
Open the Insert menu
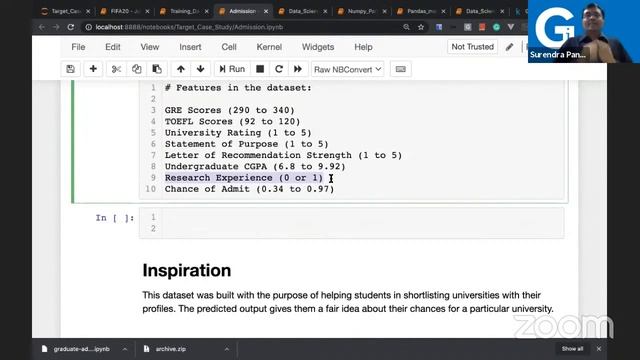coord(190,47)
